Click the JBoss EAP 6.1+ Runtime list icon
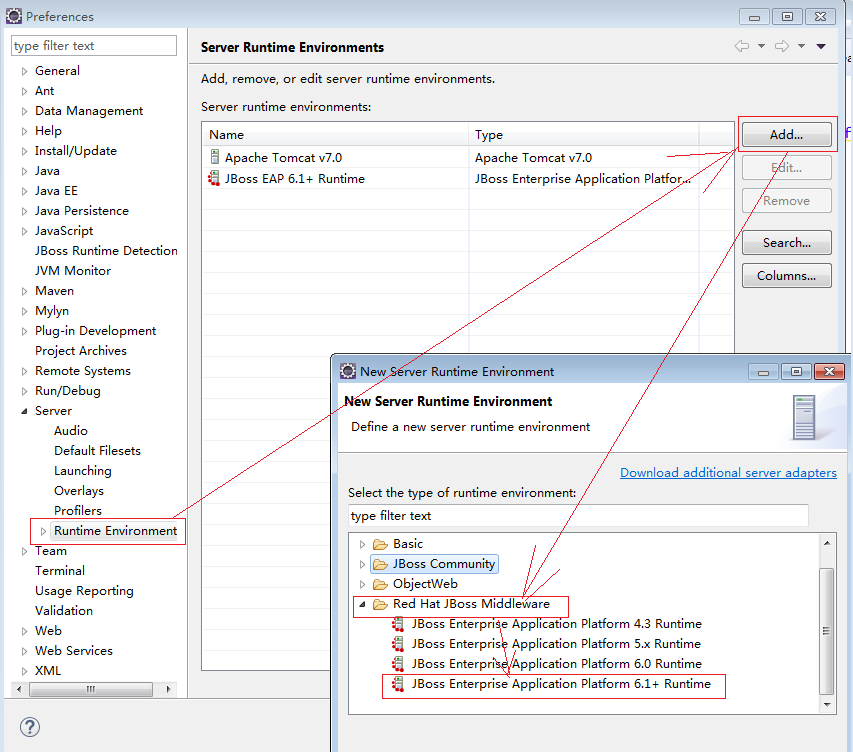 (x=399, y=684)
